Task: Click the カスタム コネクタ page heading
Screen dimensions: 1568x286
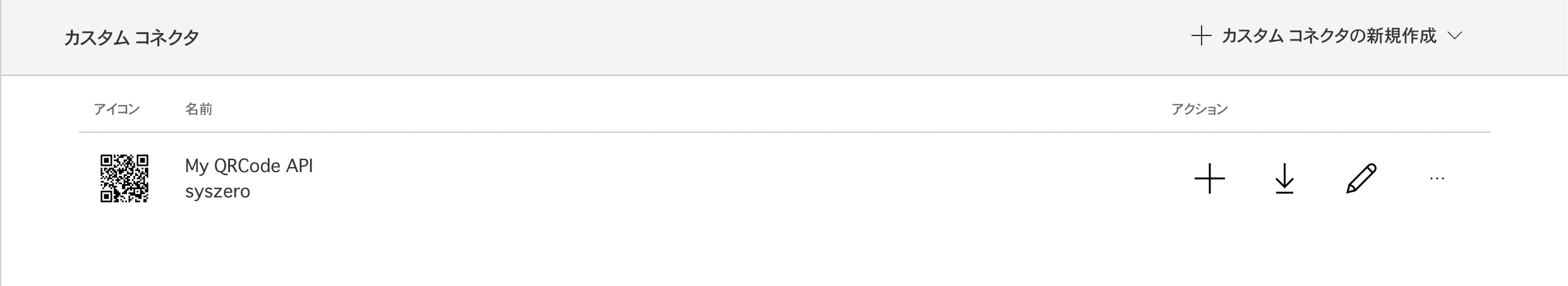Action: click(x=131, y=37)
